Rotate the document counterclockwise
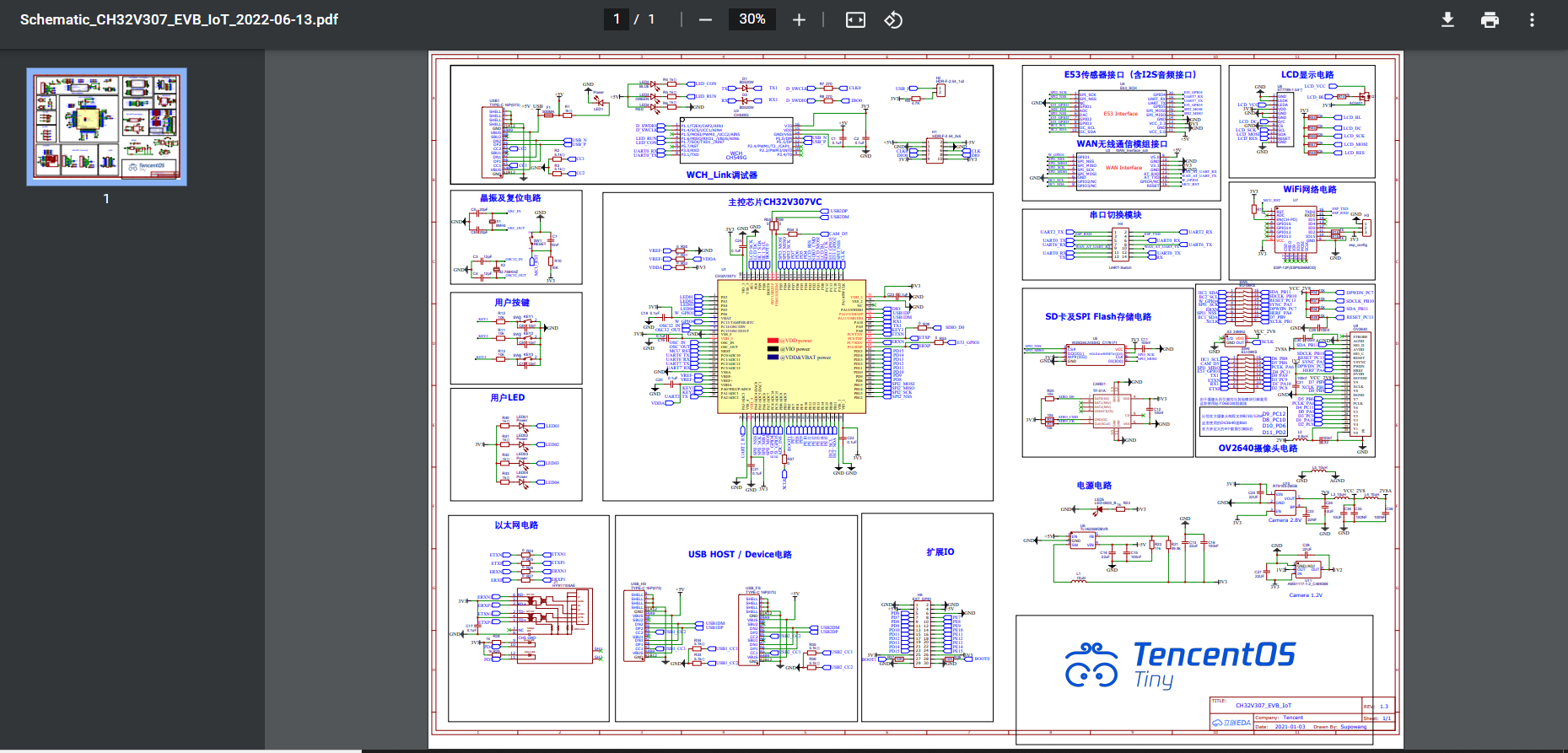 893,19
